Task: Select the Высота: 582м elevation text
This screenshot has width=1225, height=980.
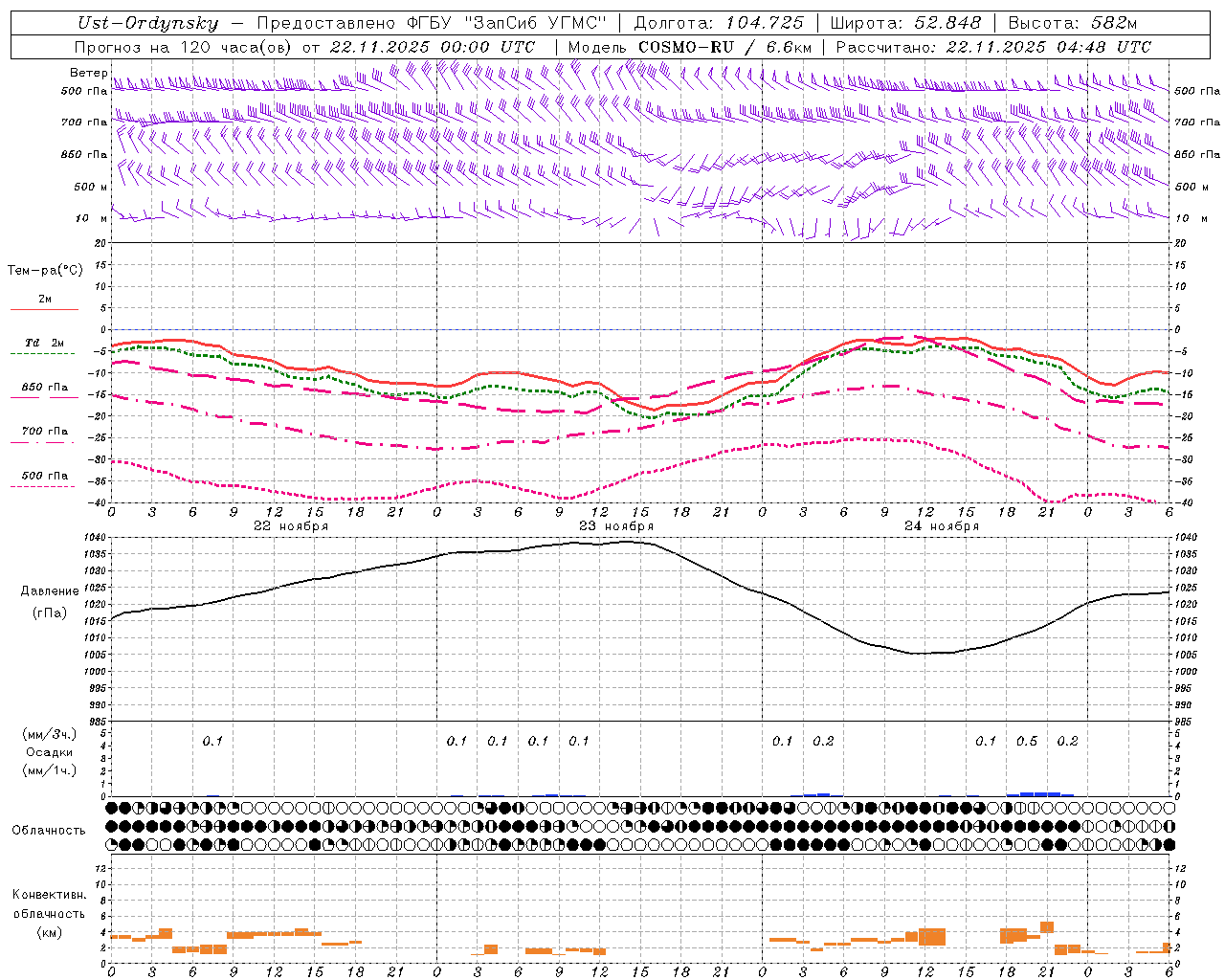Action: [x=1073, y=23]
